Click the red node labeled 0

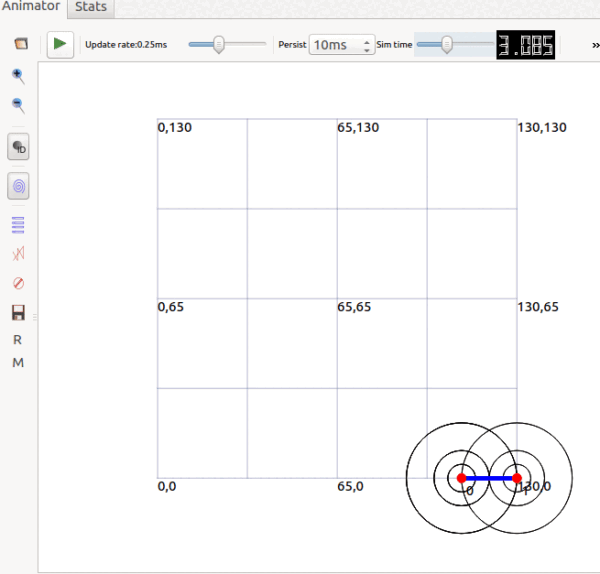coord(462,478)
